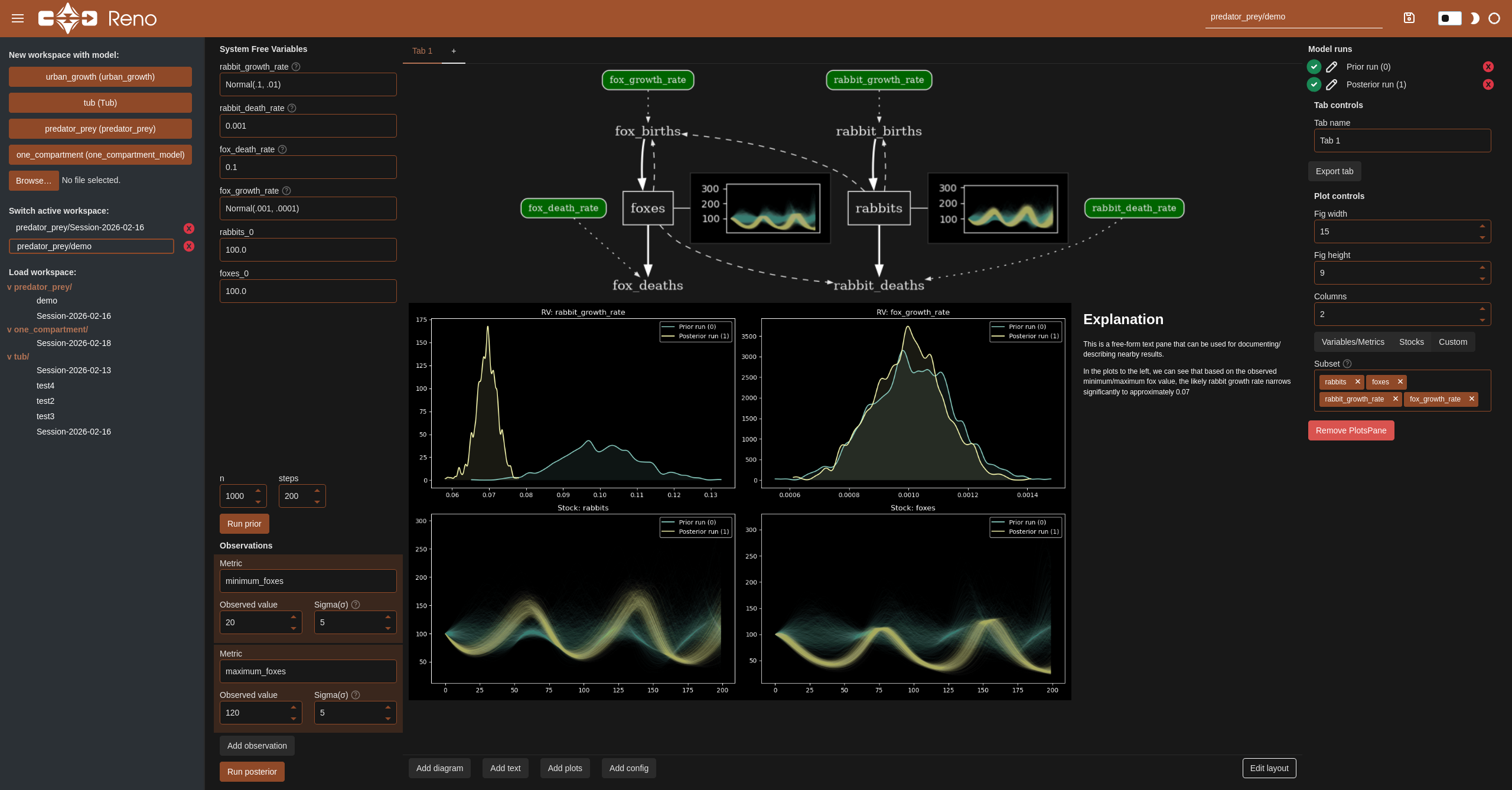Image resolution: width=1512 pixels, height=790 pixels.
Task: Toggle Prior run (0) visibility checkmark
Action: [1314, 67]
